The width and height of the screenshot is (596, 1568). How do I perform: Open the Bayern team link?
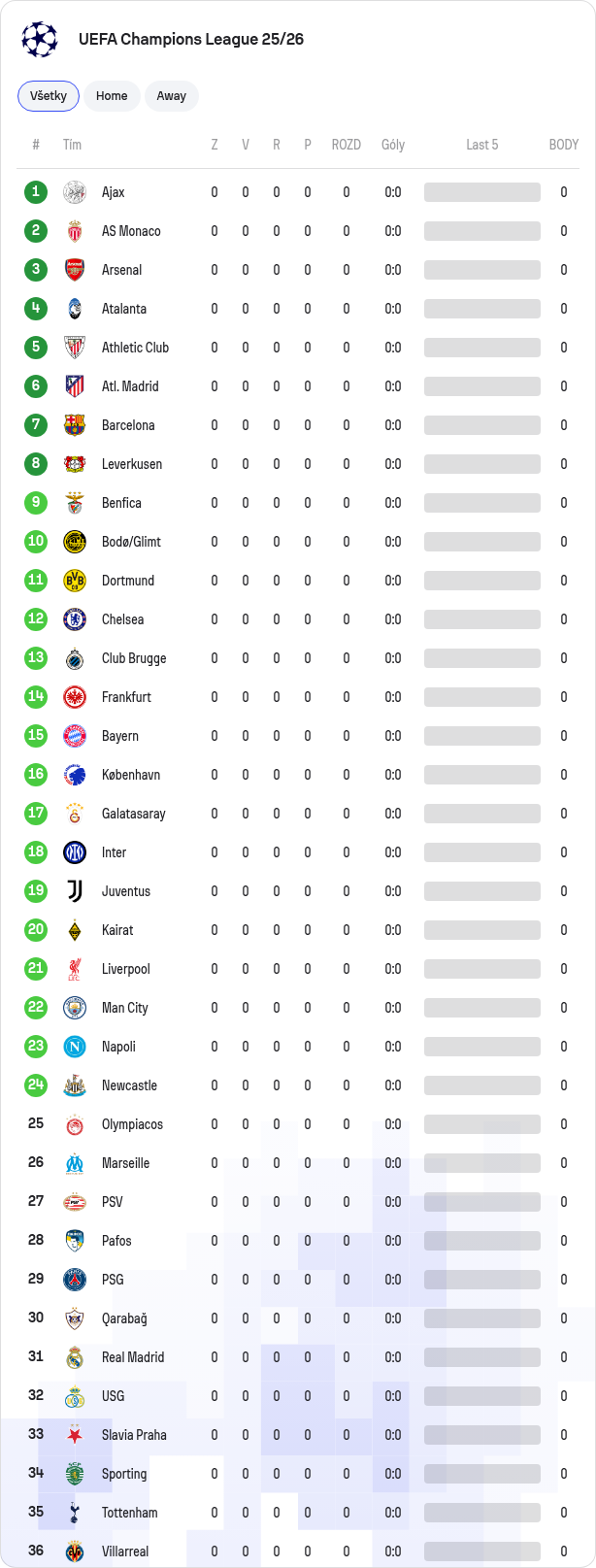click(x=120, y=736)
